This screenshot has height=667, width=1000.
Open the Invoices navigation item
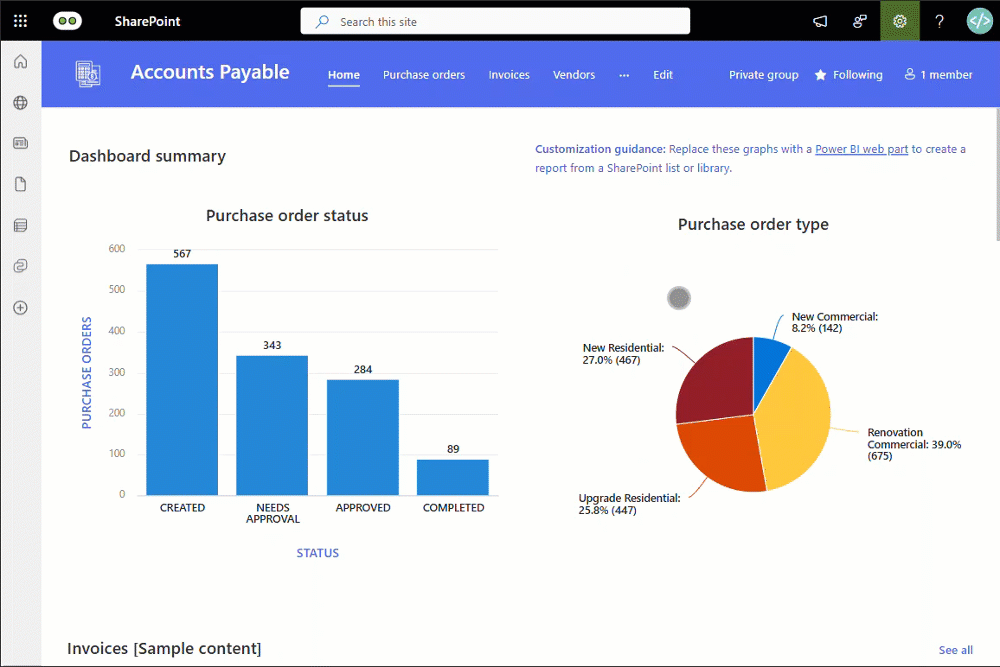click(509, 75)
